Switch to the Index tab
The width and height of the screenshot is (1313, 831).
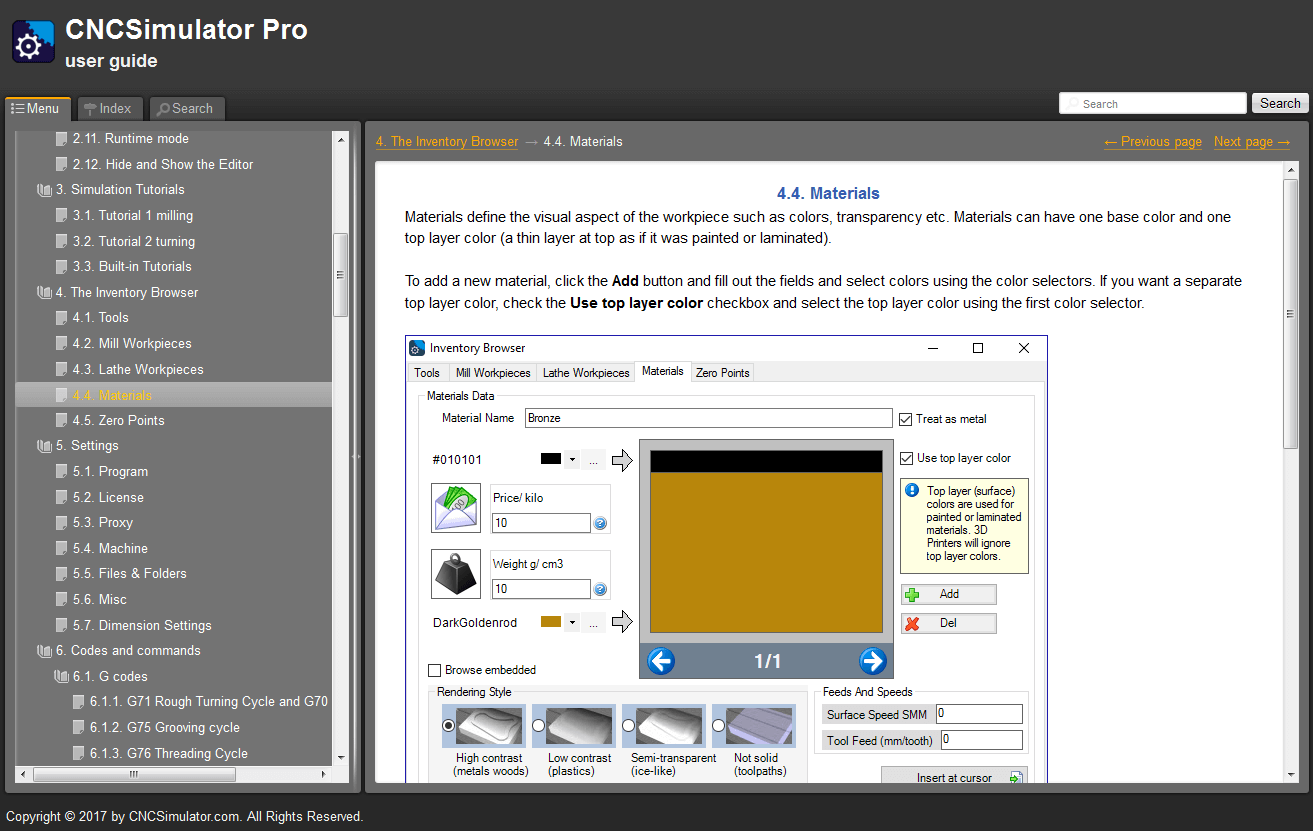[x=108, y=108]
